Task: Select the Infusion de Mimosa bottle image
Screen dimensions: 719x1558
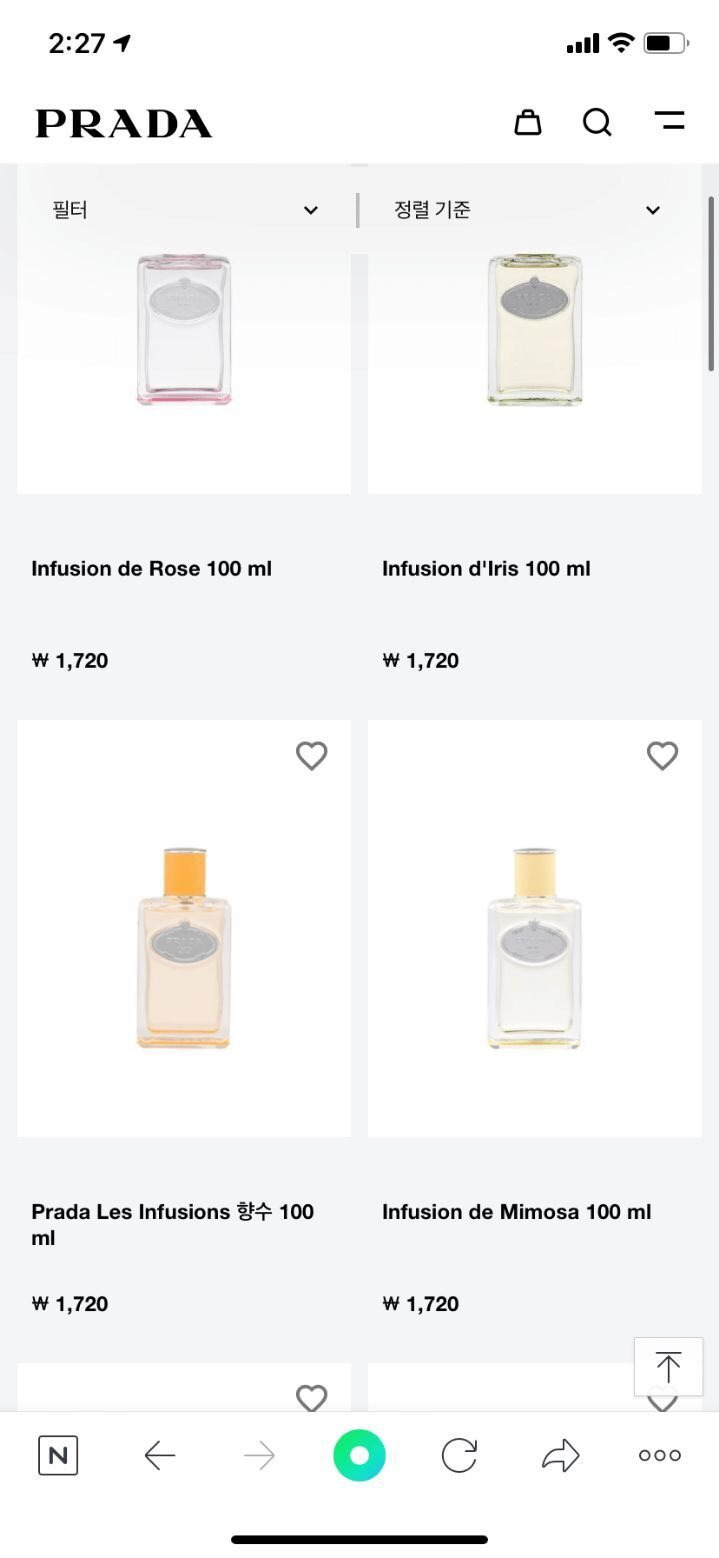Action: coord(534,947)
